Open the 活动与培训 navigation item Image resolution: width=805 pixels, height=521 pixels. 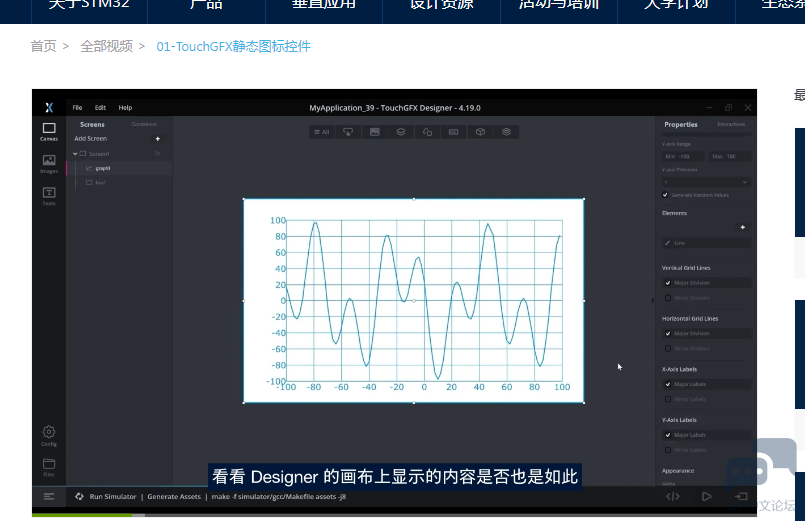[x=559, y=5]
